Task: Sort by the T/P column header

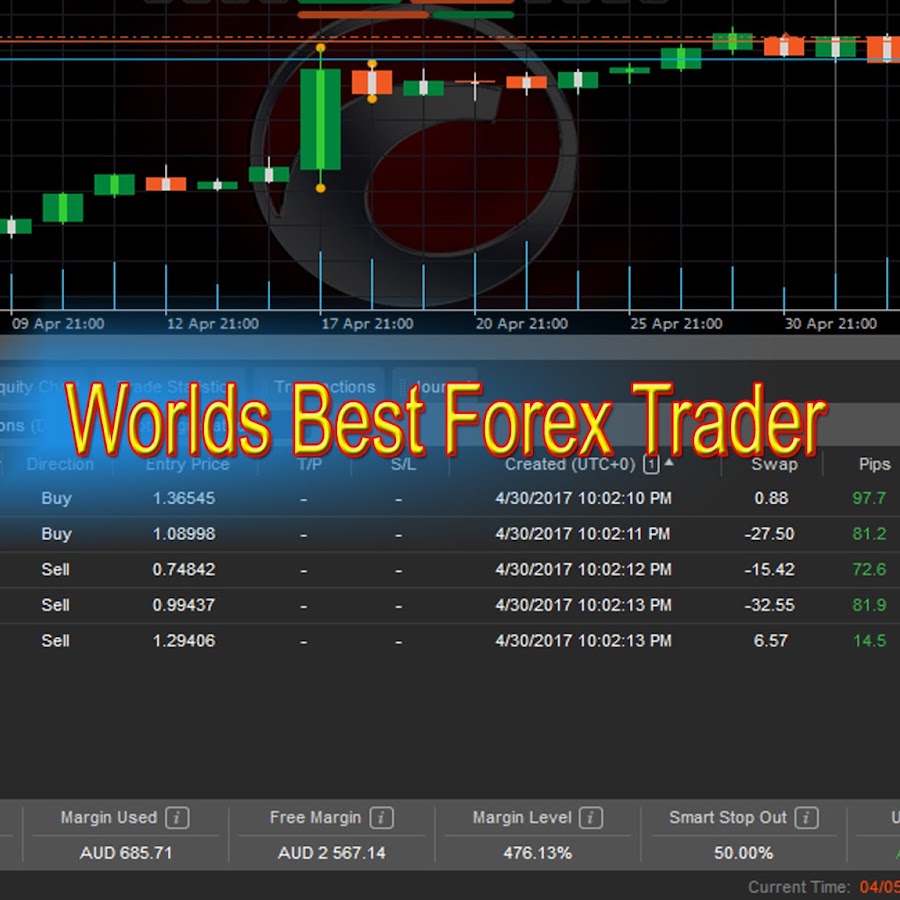Action: 309,464
